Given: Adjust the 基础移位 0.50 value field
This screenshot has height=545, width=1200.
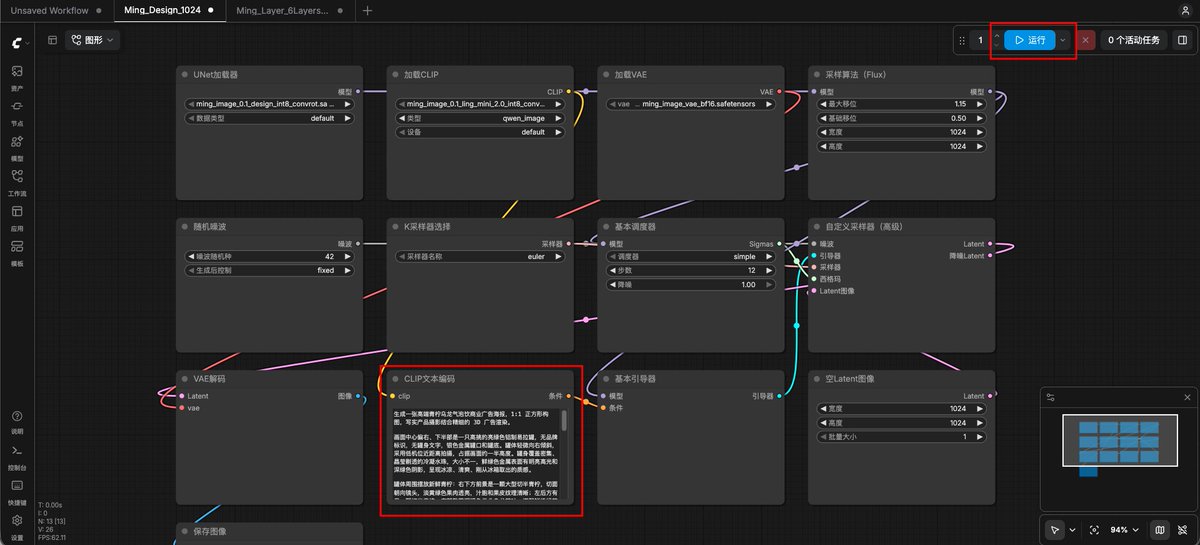Looking at the screenshot, I should coord(902,118).
